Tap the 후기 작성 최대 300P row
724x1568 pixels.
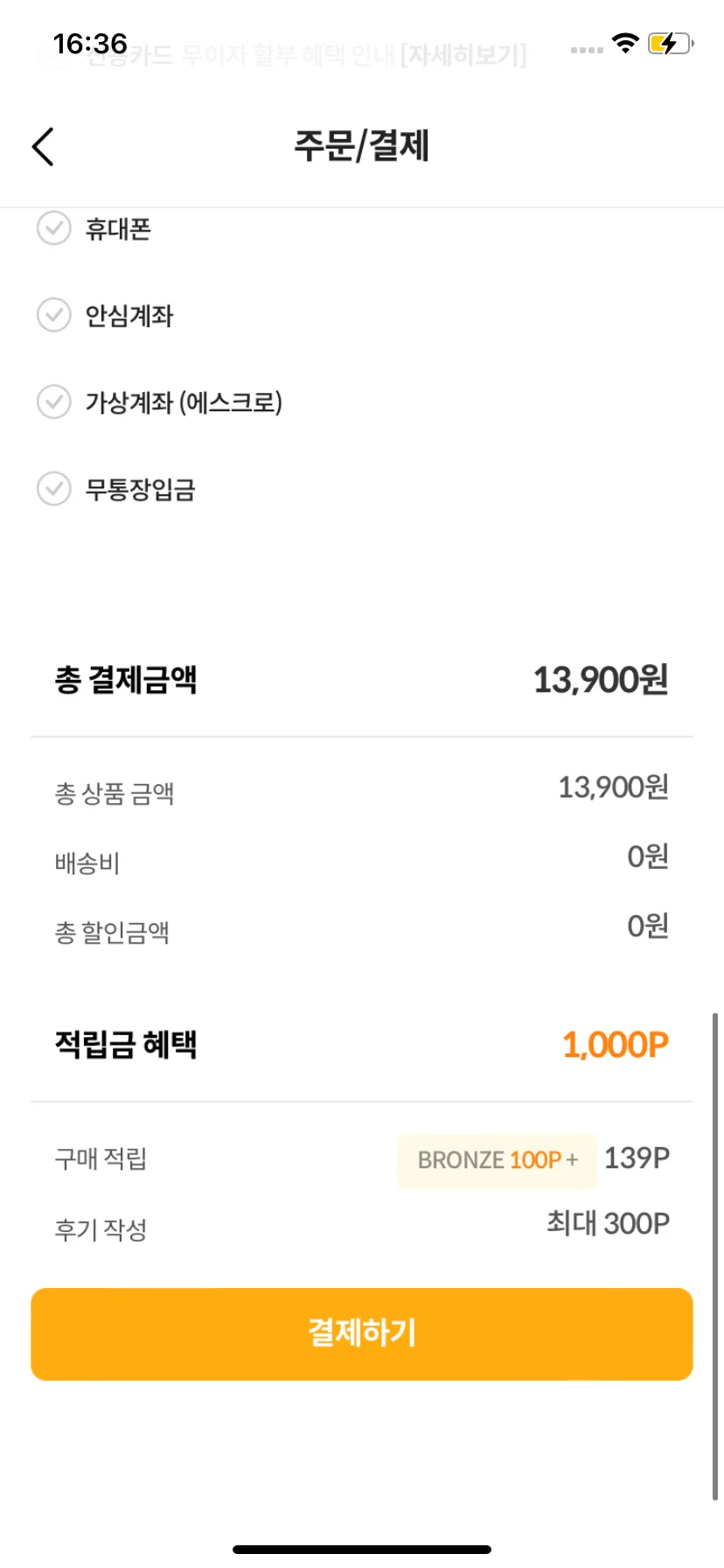click(362, 1226)
